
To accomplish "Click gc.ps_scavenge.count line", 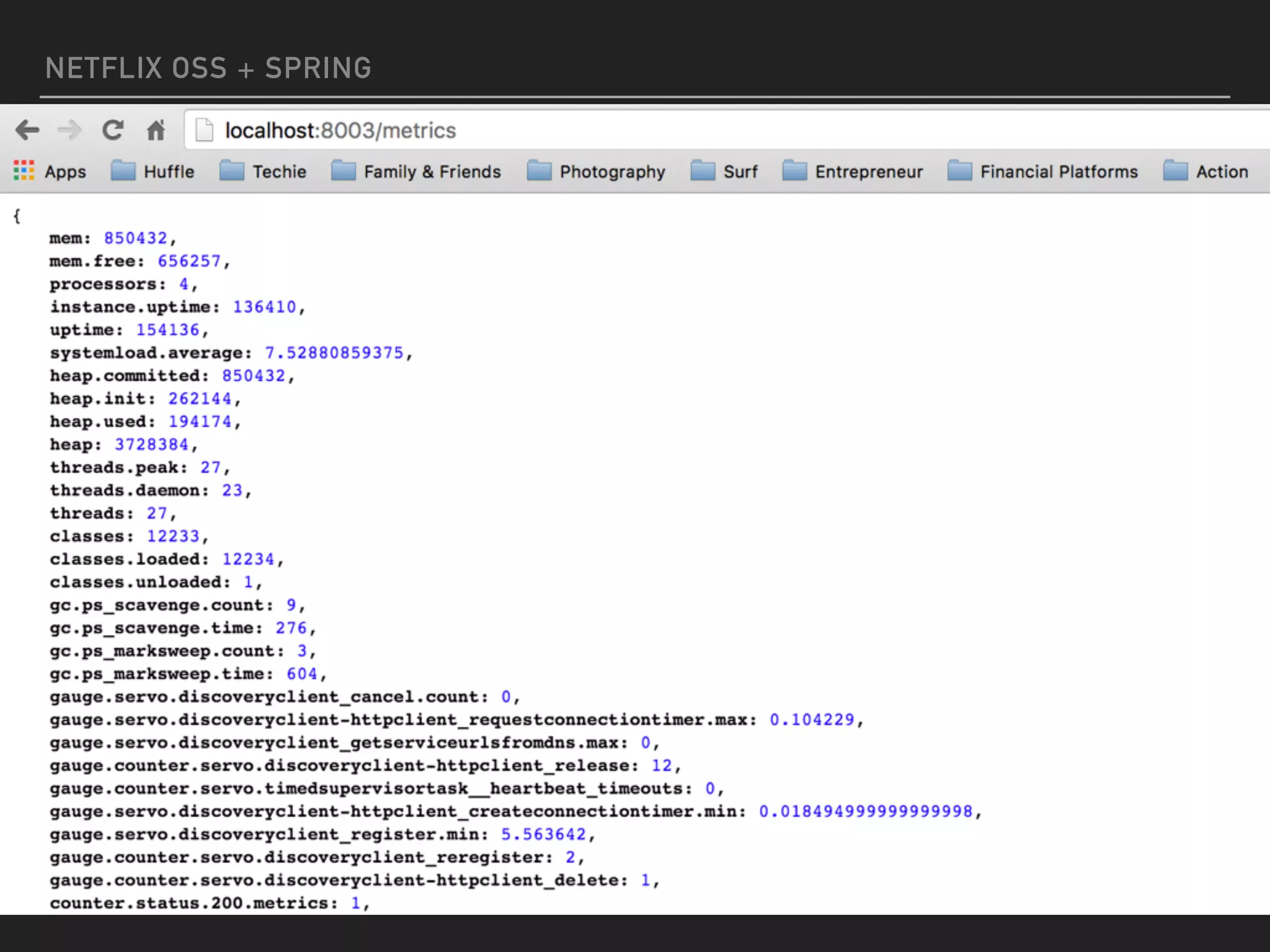I will (x=177, y=605).
